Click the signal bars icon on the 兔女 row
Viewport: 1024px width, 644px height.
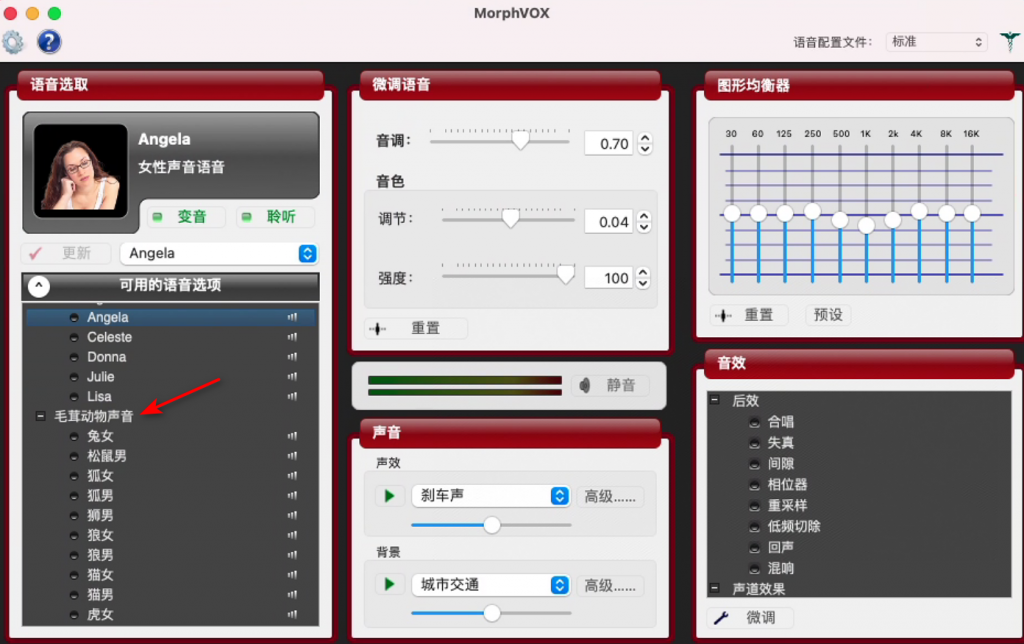pos(292,436)
